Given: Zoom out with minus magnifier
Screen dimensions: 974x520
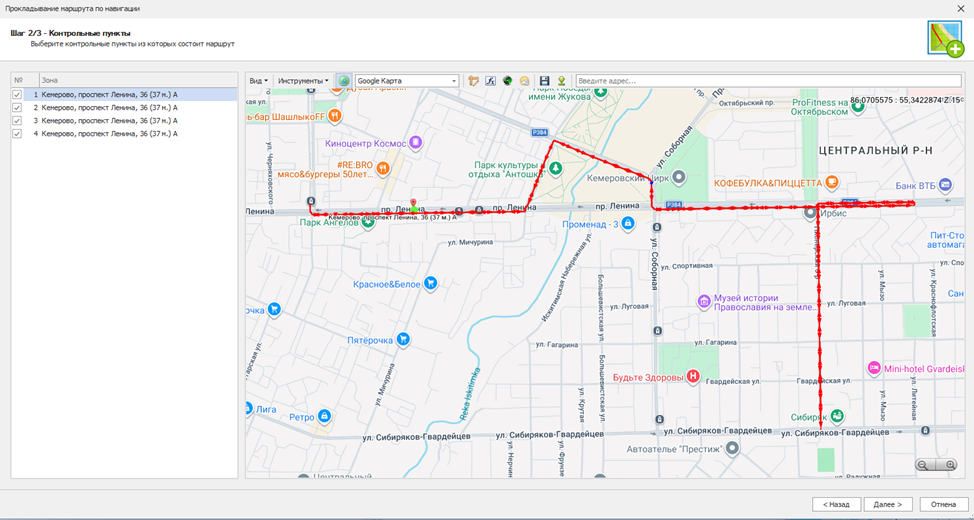Looking at the screenshot, I should click(922, 465).
